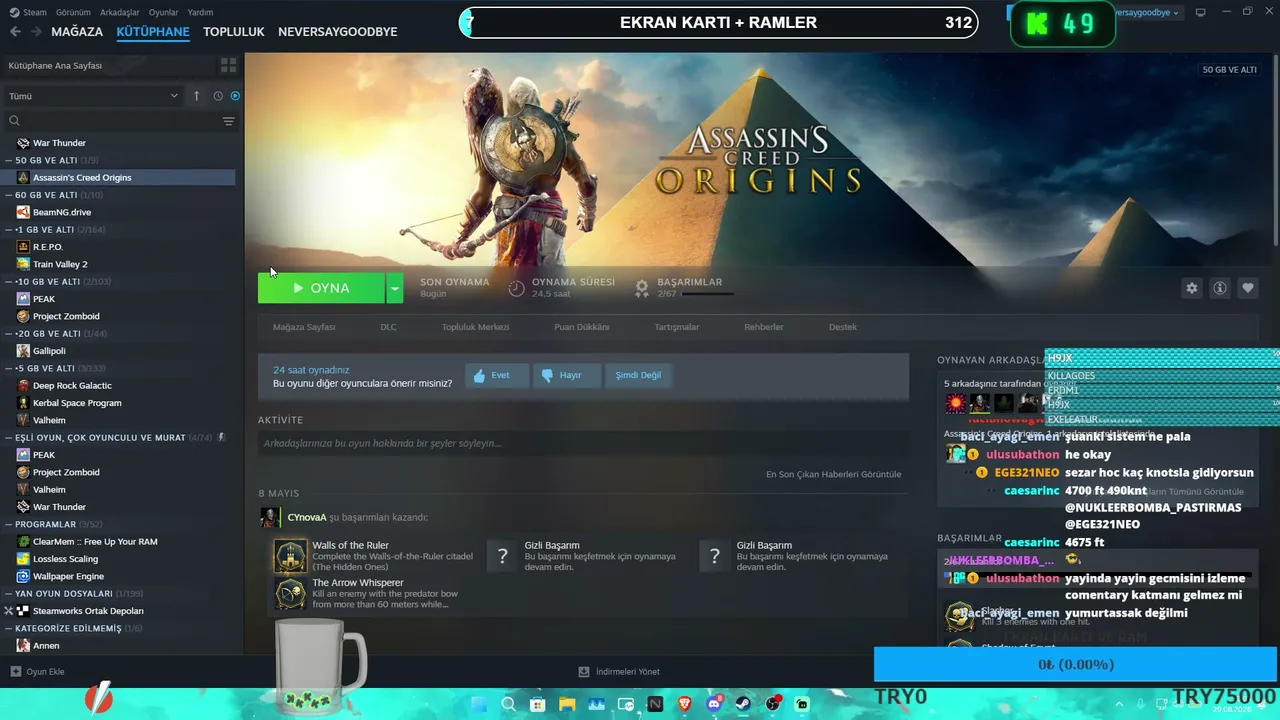Collapse the 50 GB VE ALTI category
Screen dimensions: 1280x720
(9, 160)
